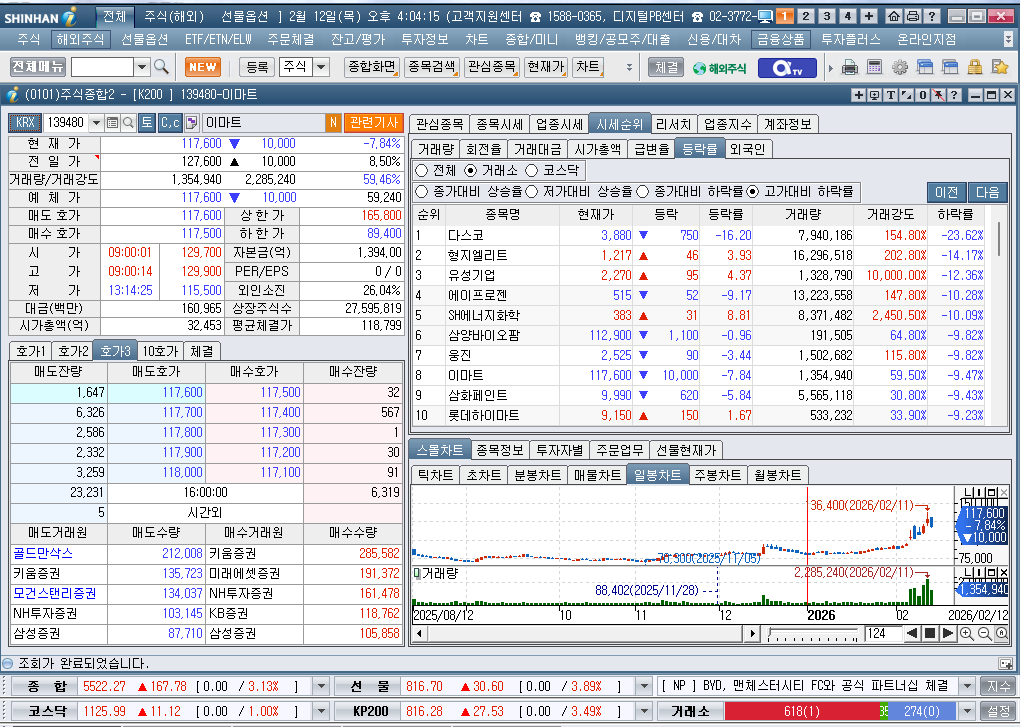Open 거래소 ticker dropdown beside 설정 button
This screenshot has width=1020, height=727.
tap(967, 711)
